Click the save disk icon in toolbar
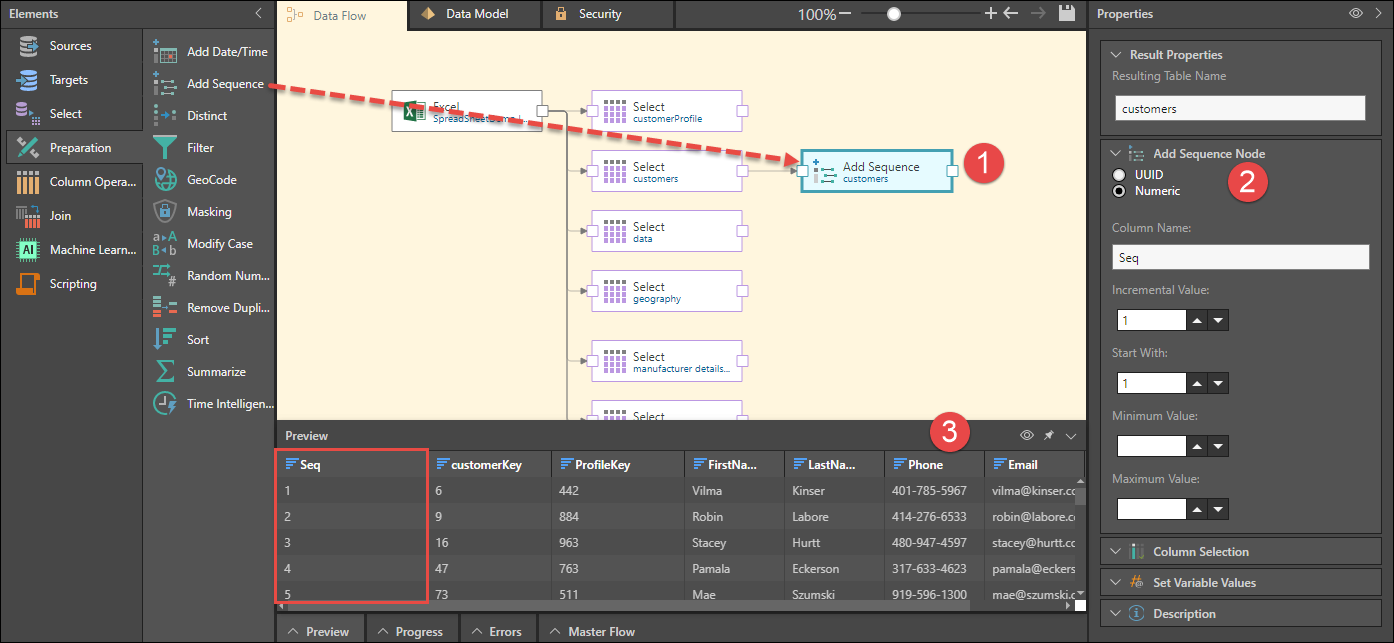This screenshot has height=643, width=1394. click(x=1066, y=14)
